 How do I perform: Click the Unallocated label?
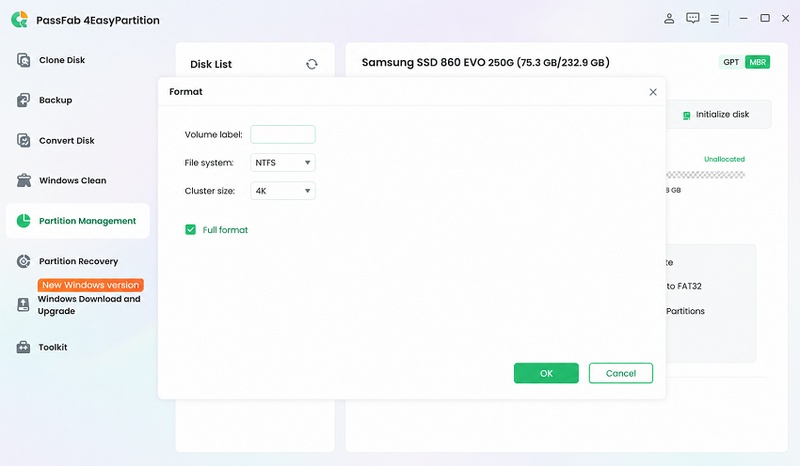(x=724, y=159)
